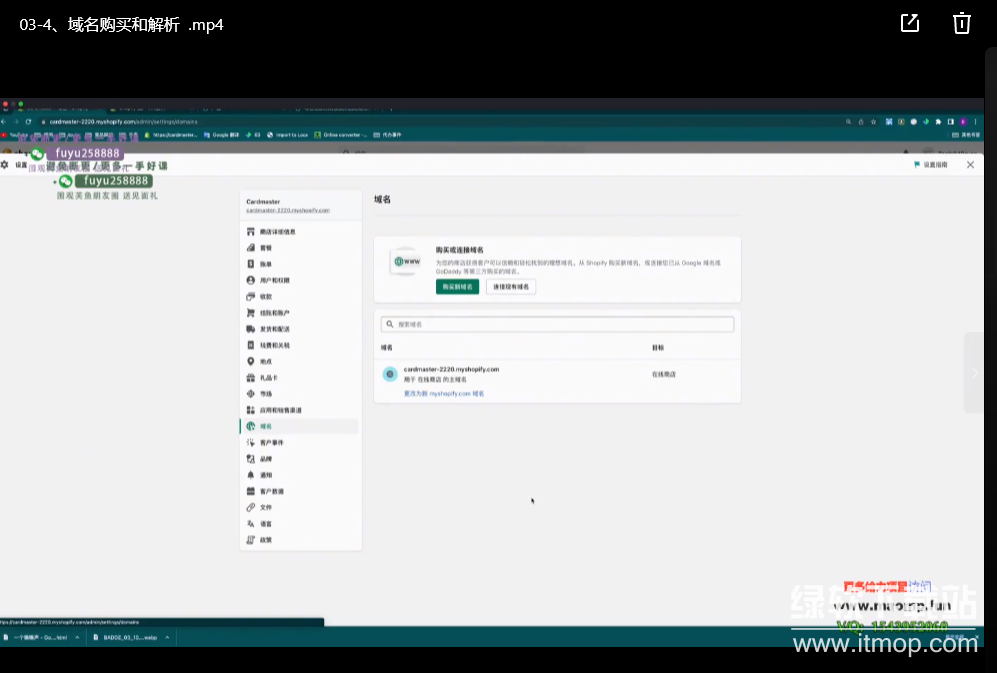Click the 通知 bell icon
Screen dimensions: 997x673
click(251, 475)
